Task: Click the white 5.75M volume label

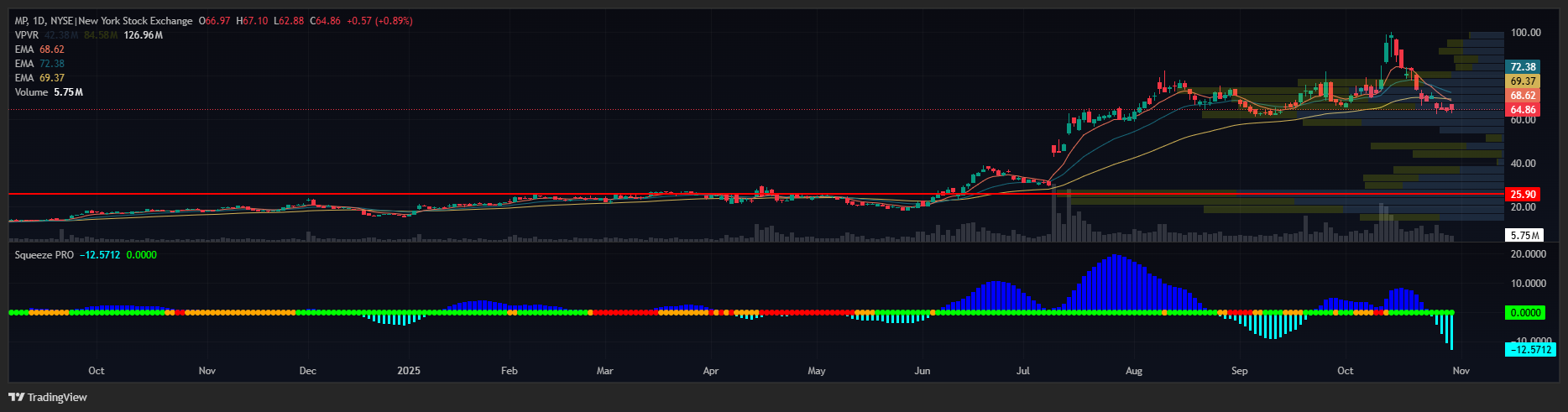Action: click(1524, 236)
